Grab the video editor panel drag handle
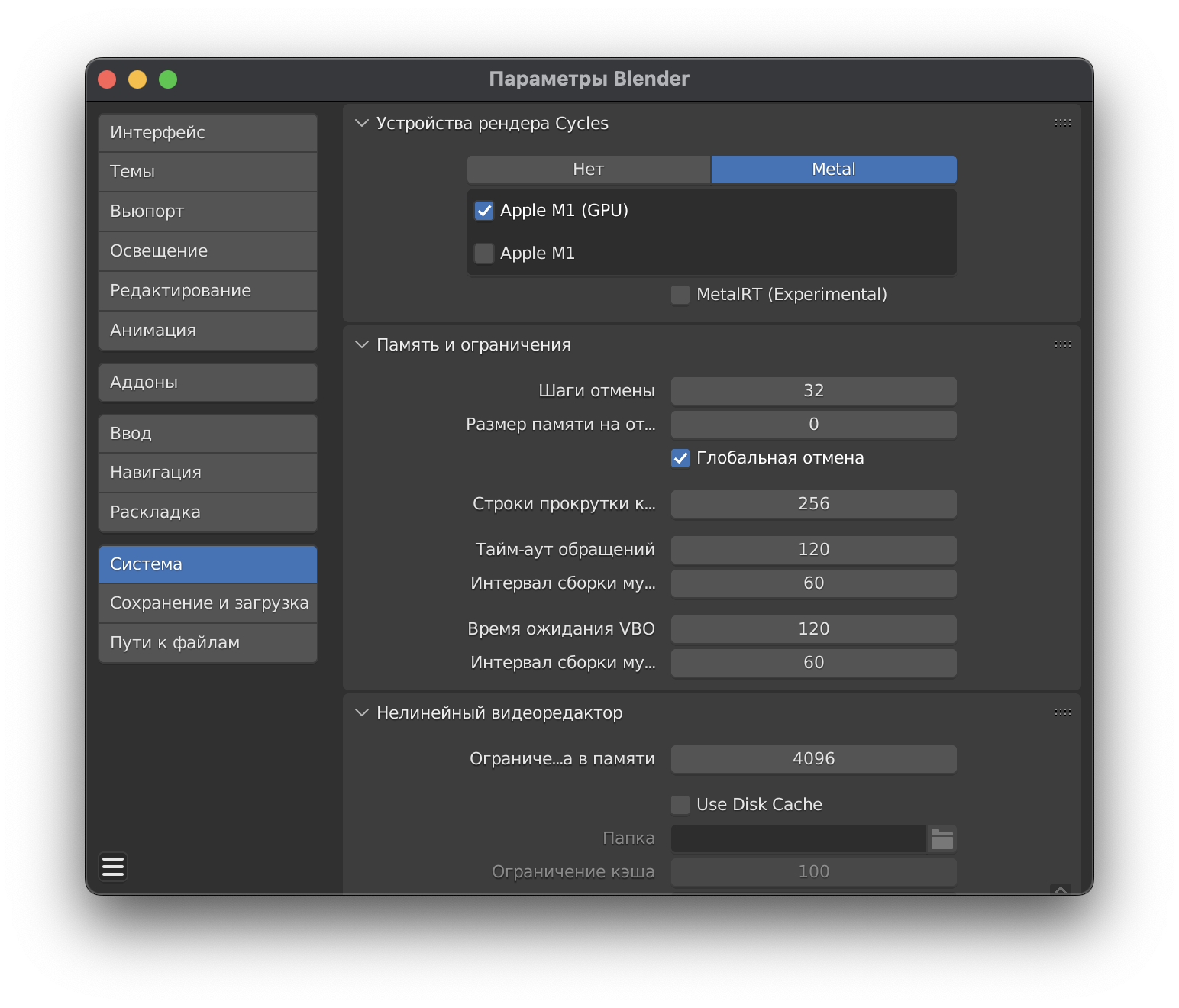Image resolution: width=1179 pixels, height=1008 pixels. click(1062, 712)
